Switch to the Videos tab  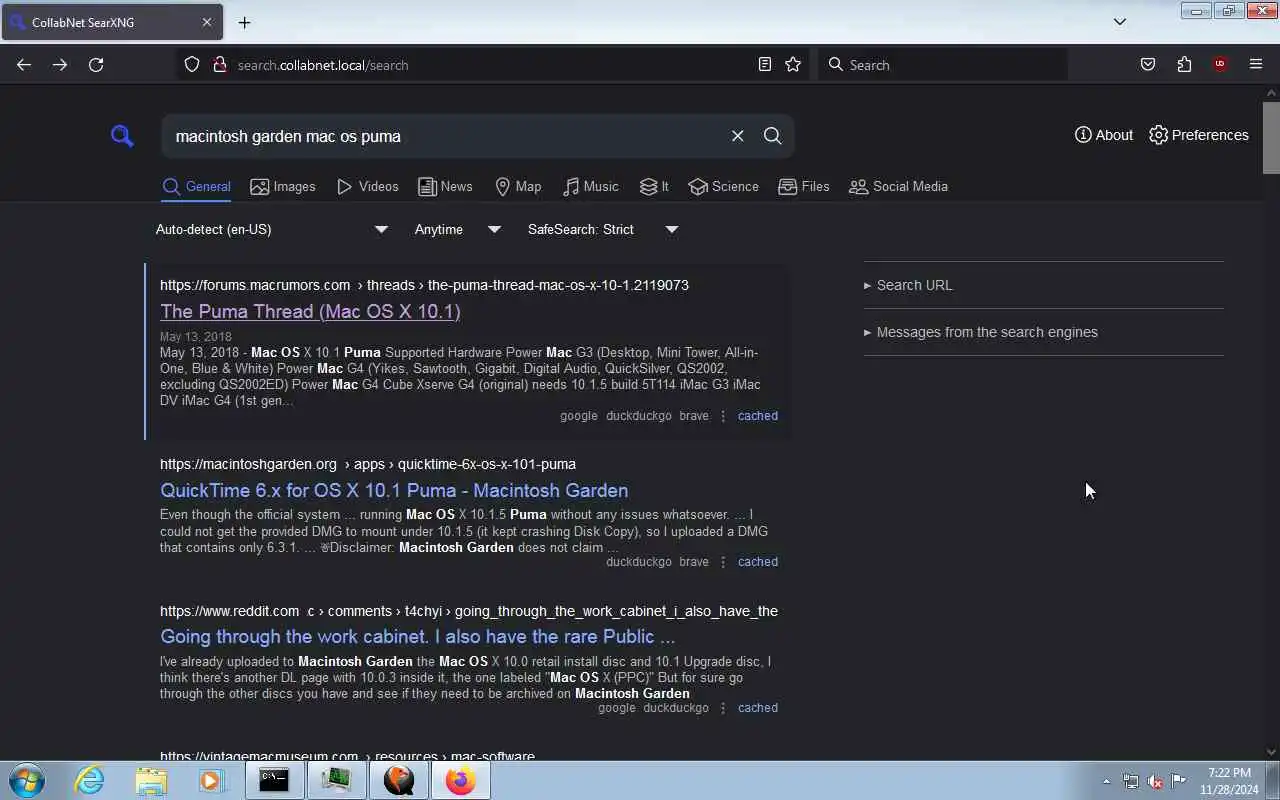click(x=368, y=187)
